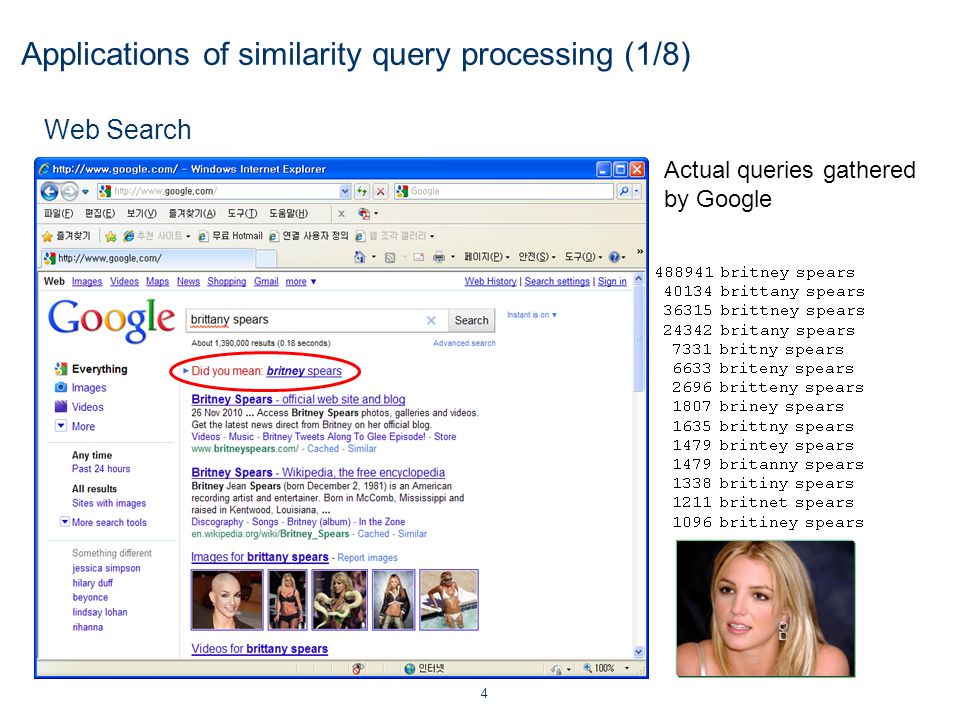Open the 안전(S) command bar menu
960x720 pixels.
coord(536,257)
